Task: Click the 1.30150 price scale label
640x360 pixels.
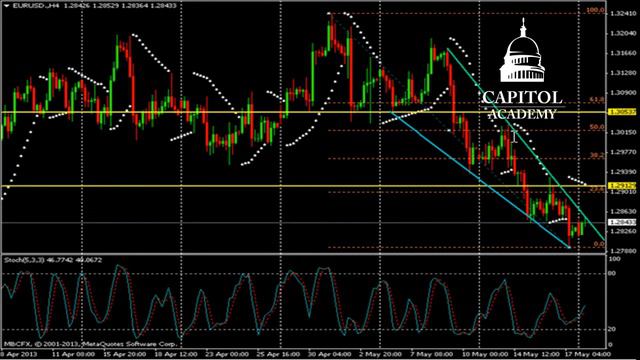Action: (623, 132)
